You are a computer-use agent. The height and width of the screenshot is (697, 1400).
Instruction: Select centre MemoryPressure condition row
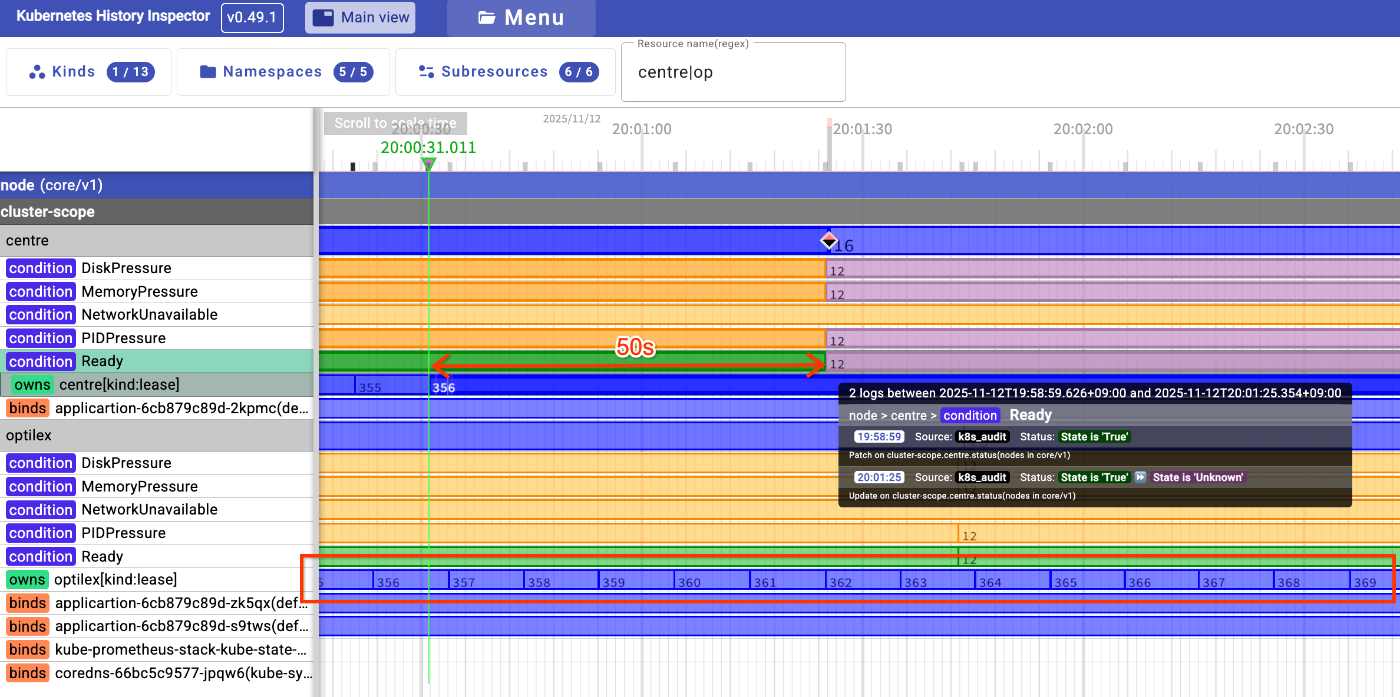(x=158, y=291)
